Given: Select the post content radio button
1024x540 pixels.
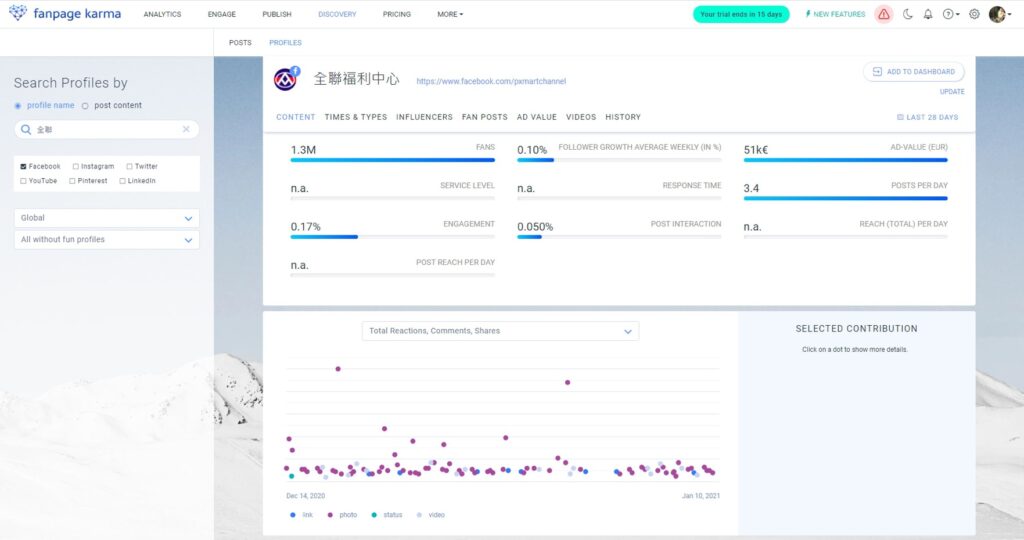Looking at the screenshot, I should pos(85,105).
